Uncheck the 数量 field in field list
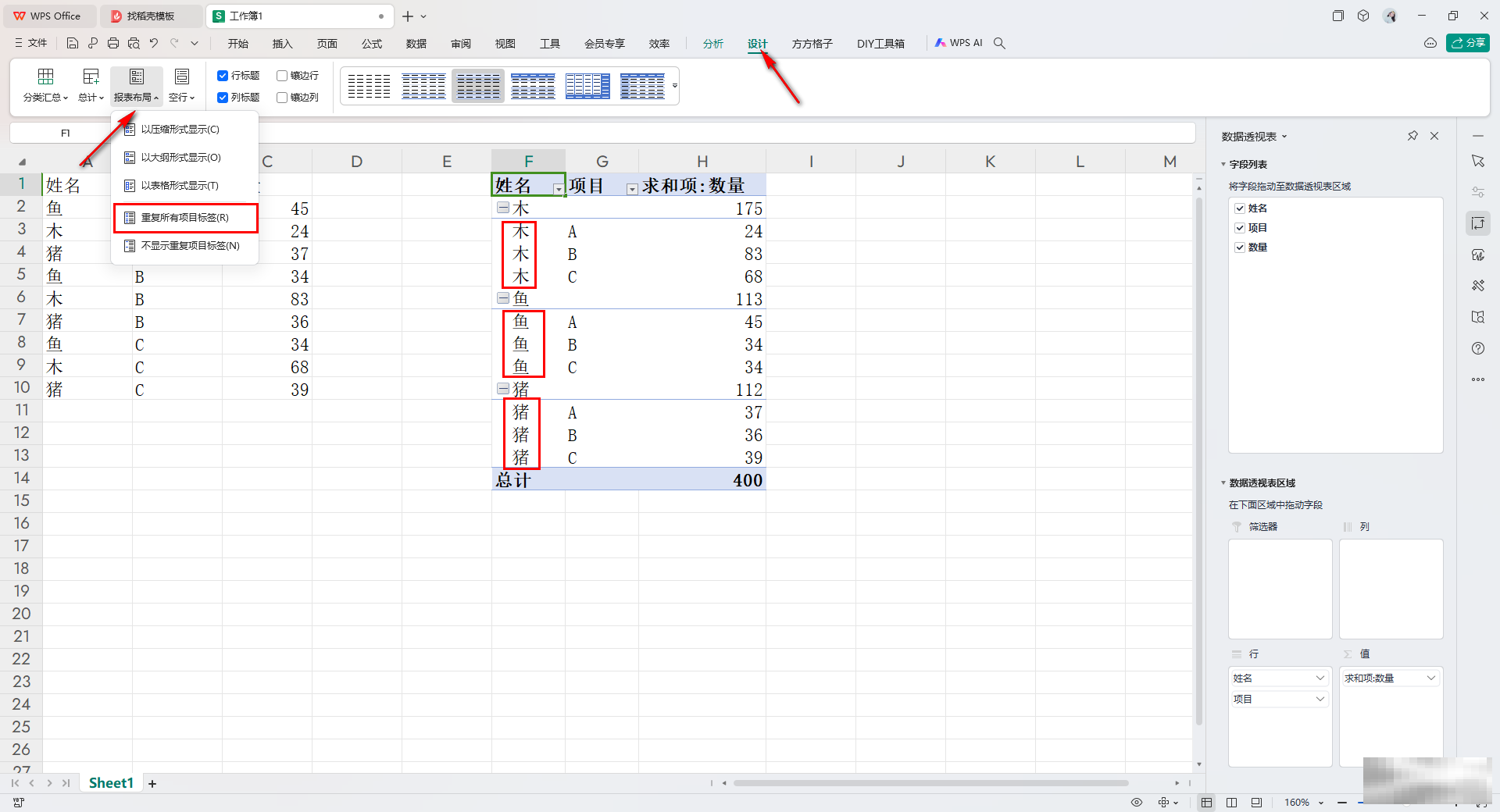The image size is (1500, 812). click(x=1240, y=248)
